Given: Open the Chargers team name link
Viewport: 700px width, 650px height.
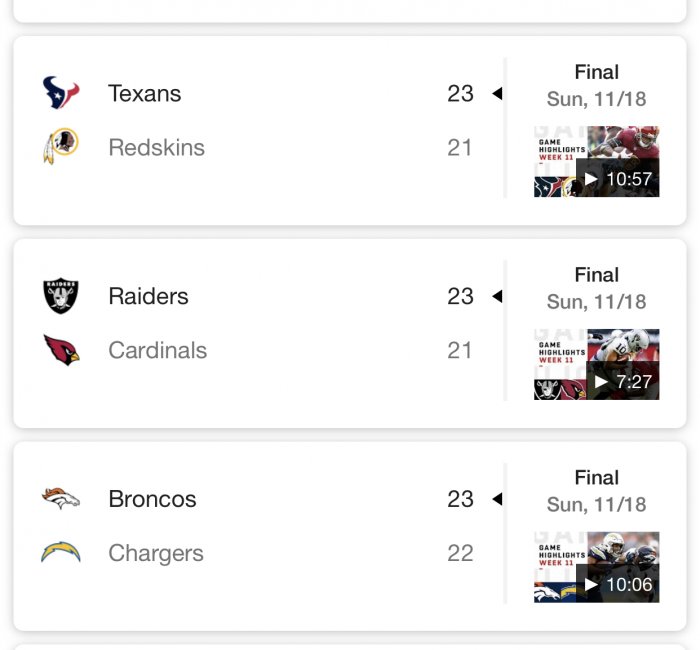Looking at the screenshot, I should pyautogui.click(x=156, y=553).
